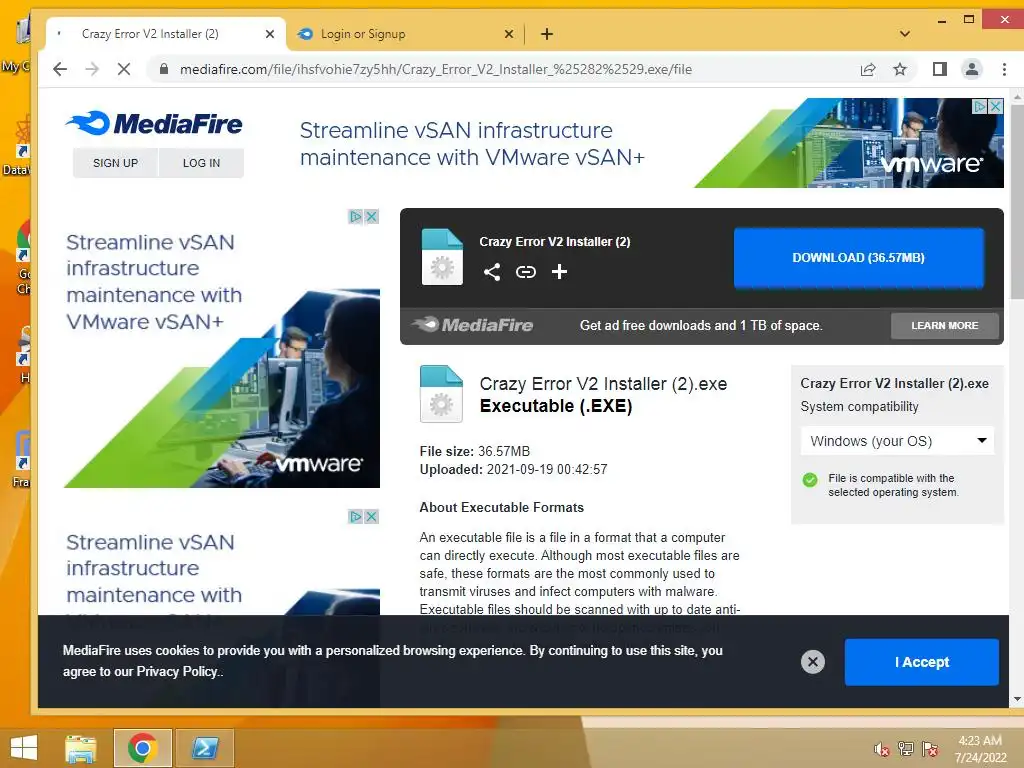Open the Privacy Policy link
1024x768 pixels.
tap(177, 671)
